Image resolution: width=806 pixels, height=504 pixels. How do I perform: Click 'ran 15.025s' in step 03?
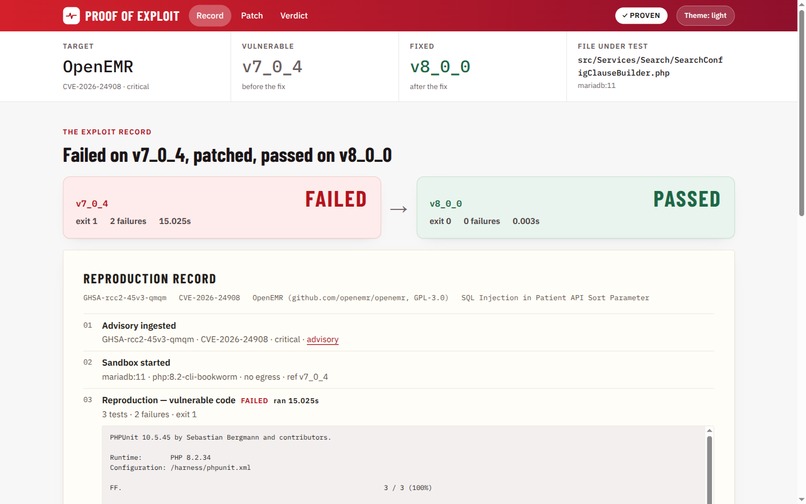296,401
